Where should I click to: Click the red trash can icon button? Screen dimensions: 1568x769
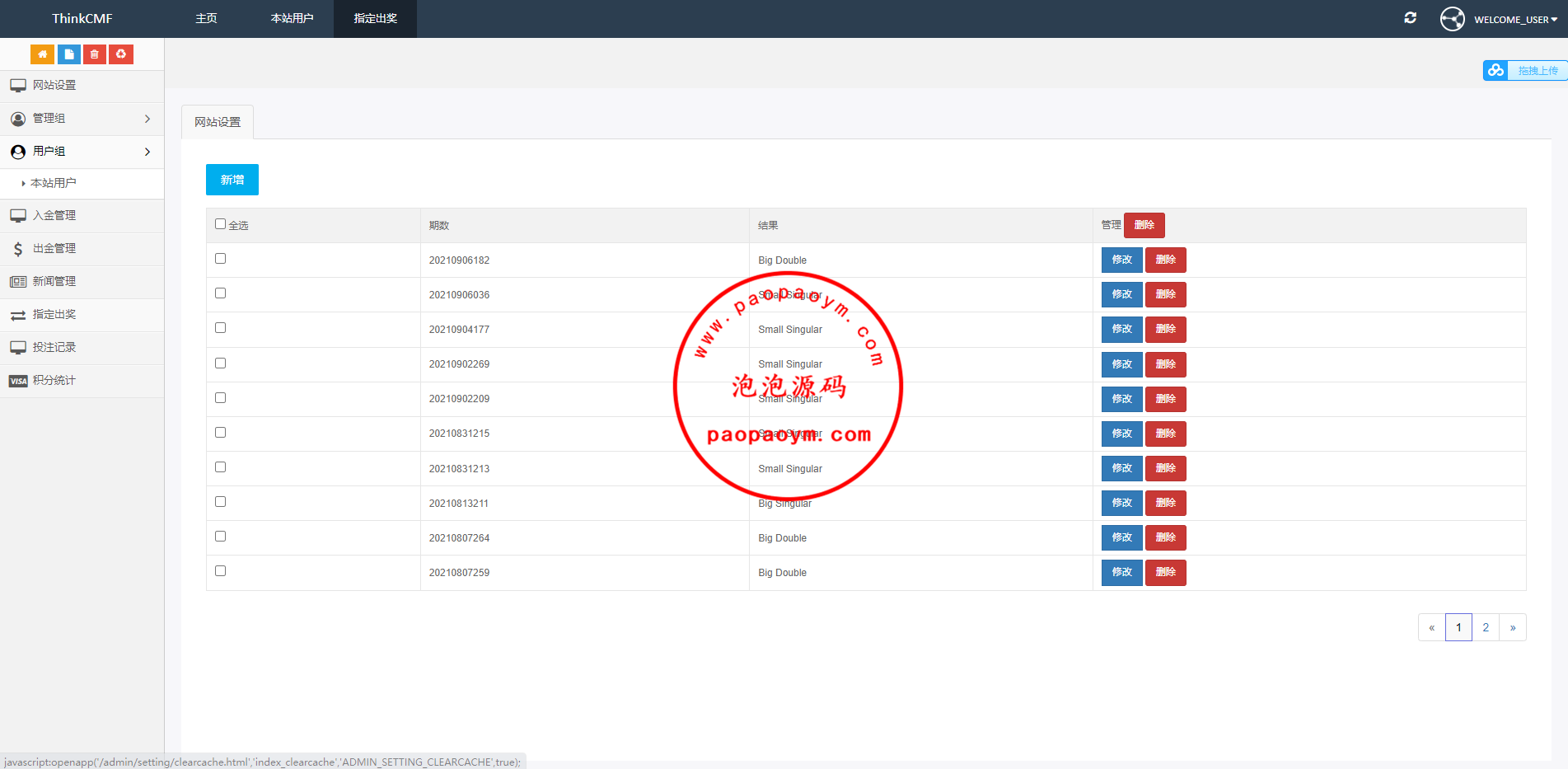95,54
